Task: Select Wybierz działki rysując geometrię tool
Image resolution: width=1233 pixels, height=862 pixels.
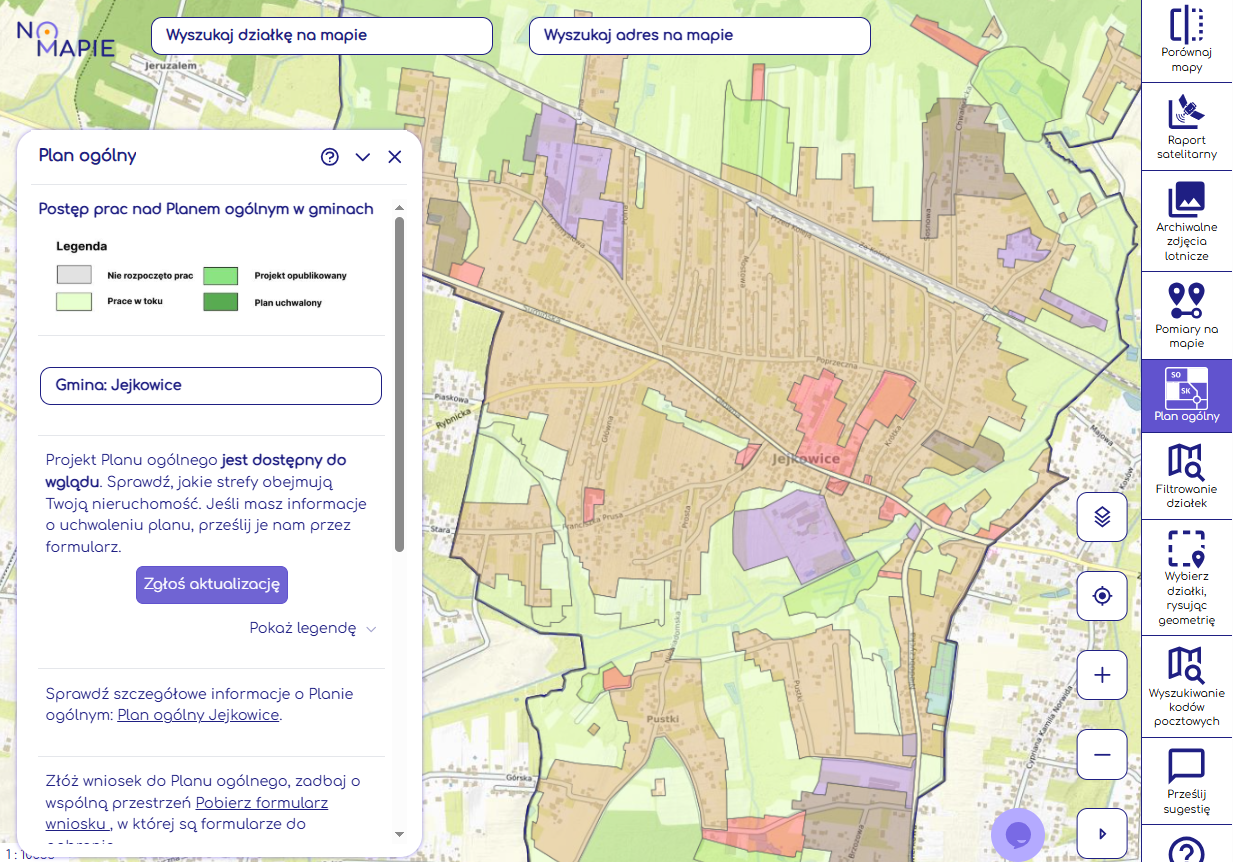Action: [x=1186, y=577]
